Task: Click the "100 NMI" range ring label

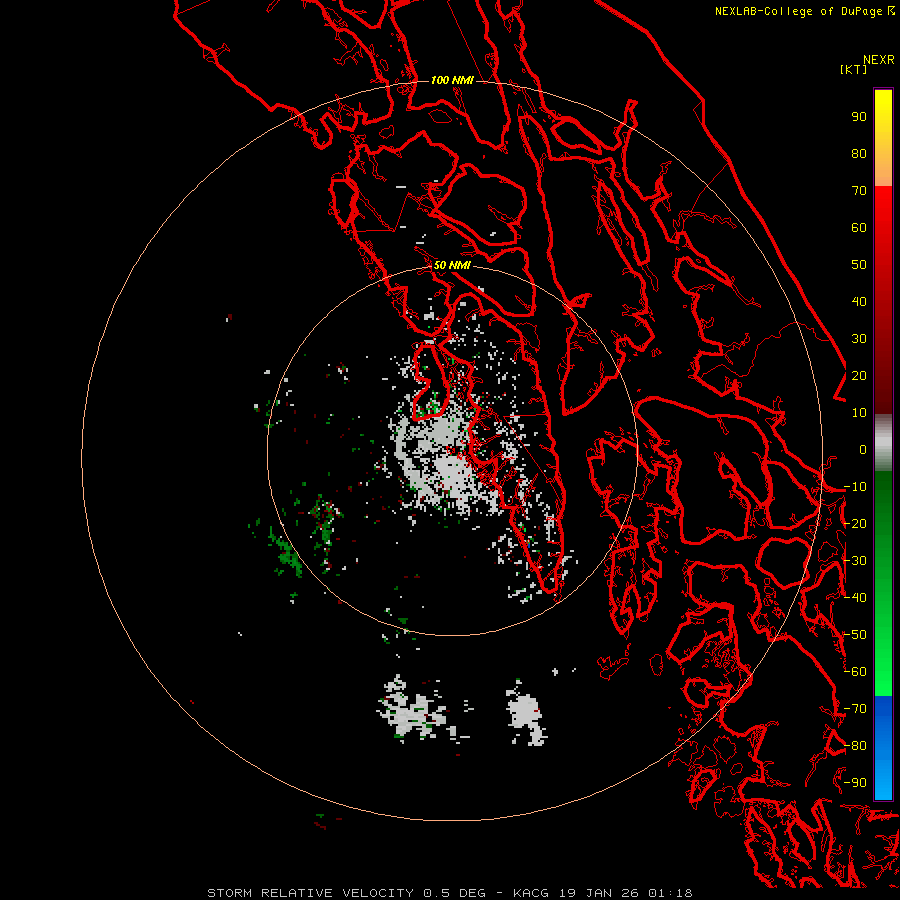Action: (452, 80)
